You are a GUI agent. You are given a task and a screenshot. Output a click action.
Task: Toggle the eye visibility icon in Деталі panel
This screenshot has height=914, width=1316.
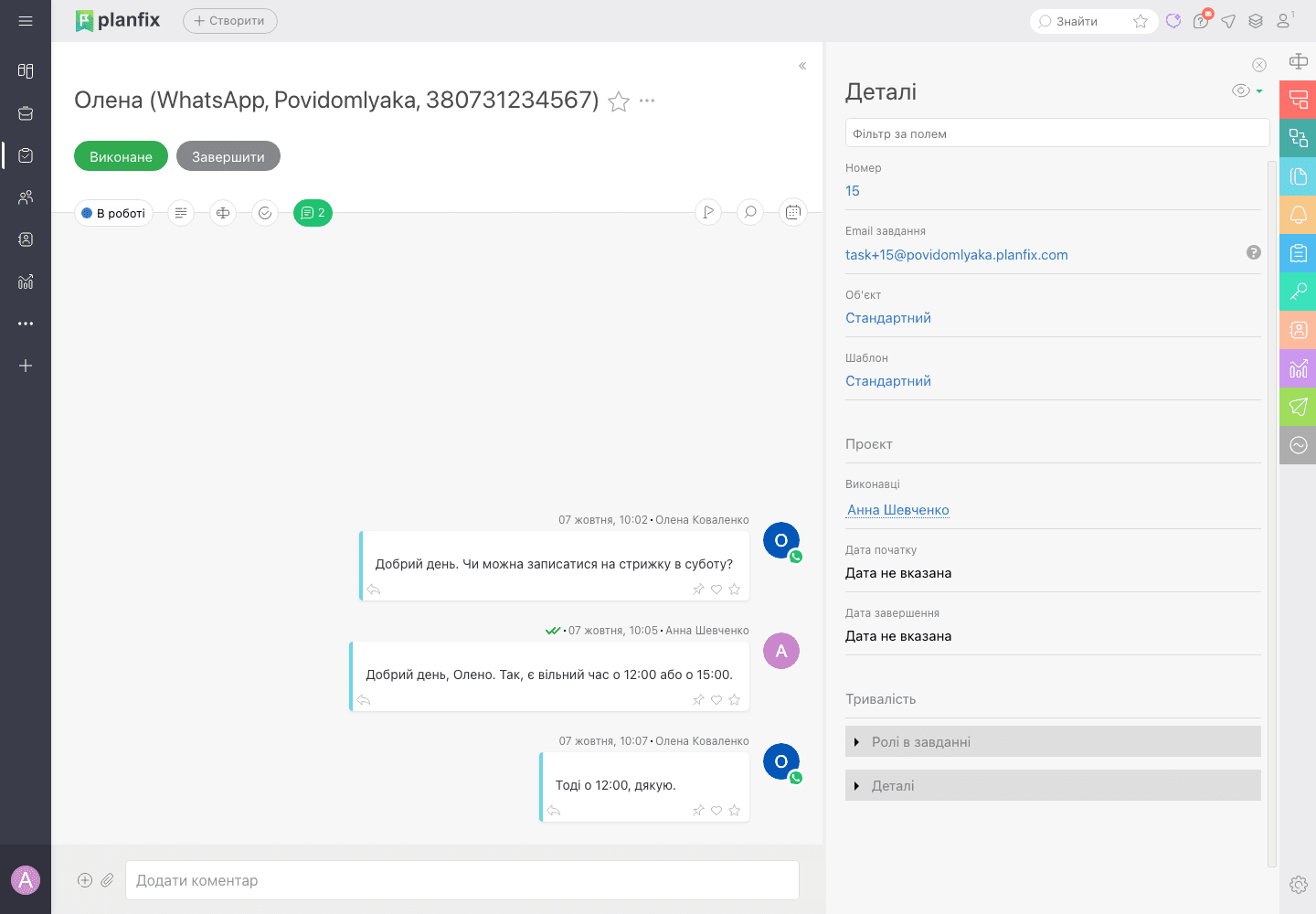[x=1240, y=90]
